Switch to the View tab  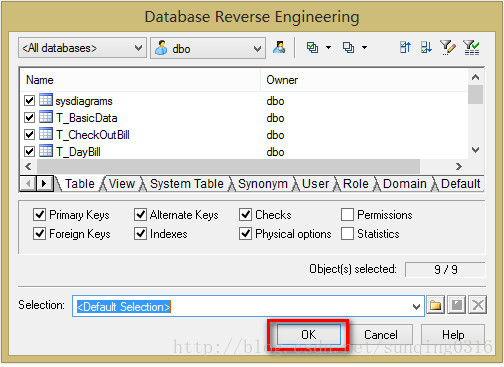pos(122,184)
